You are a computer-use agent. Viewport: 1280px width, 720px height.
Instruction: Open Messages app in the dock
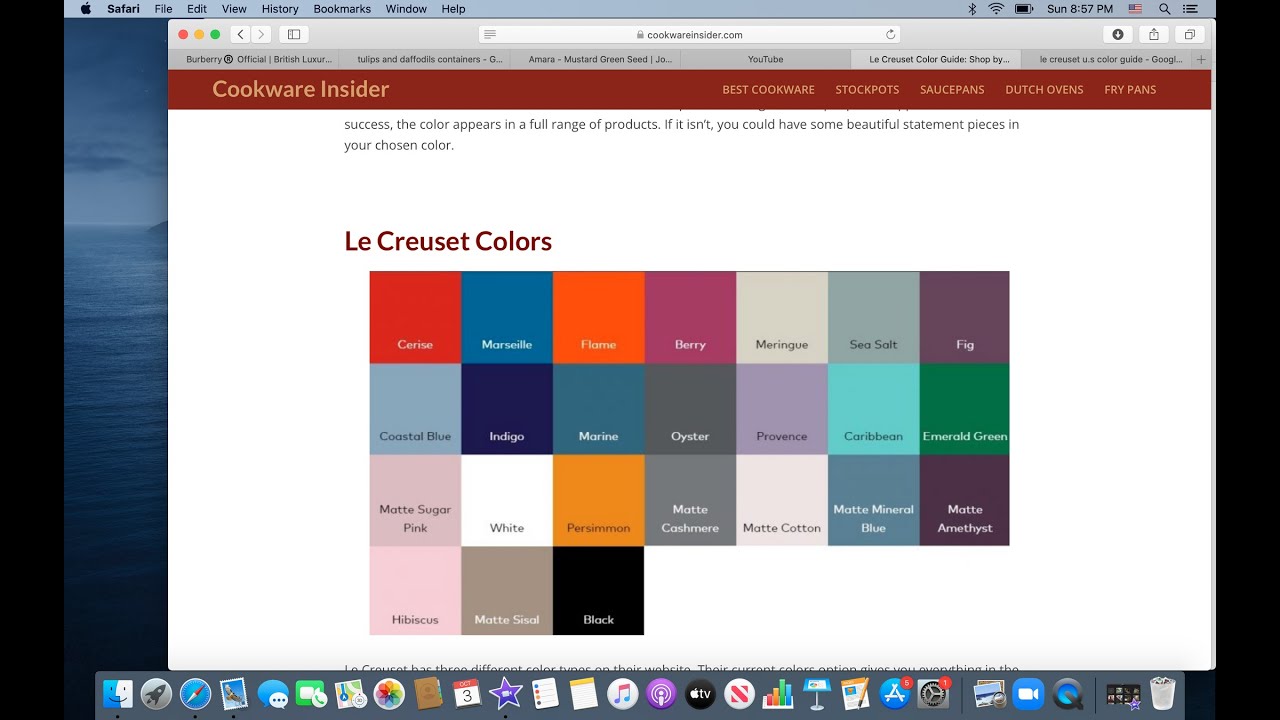tap(273, 693)
